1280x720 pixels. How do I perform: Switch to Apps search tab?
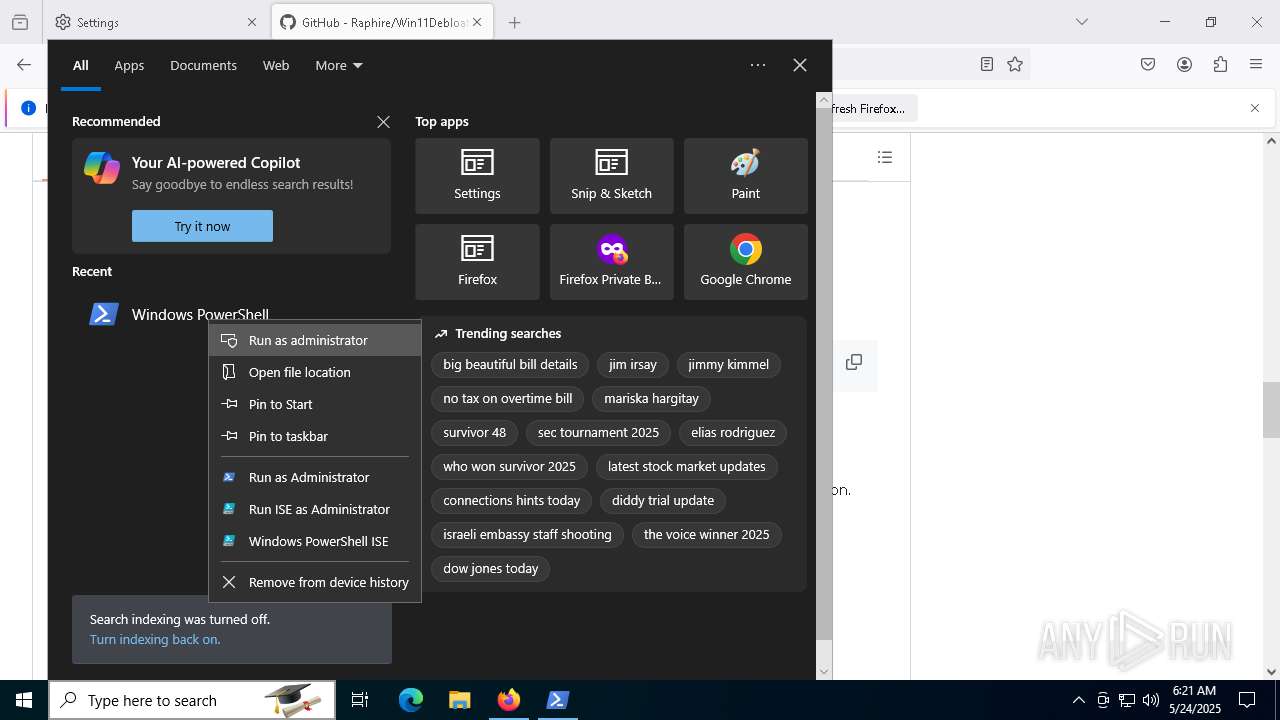pos(129,65)
